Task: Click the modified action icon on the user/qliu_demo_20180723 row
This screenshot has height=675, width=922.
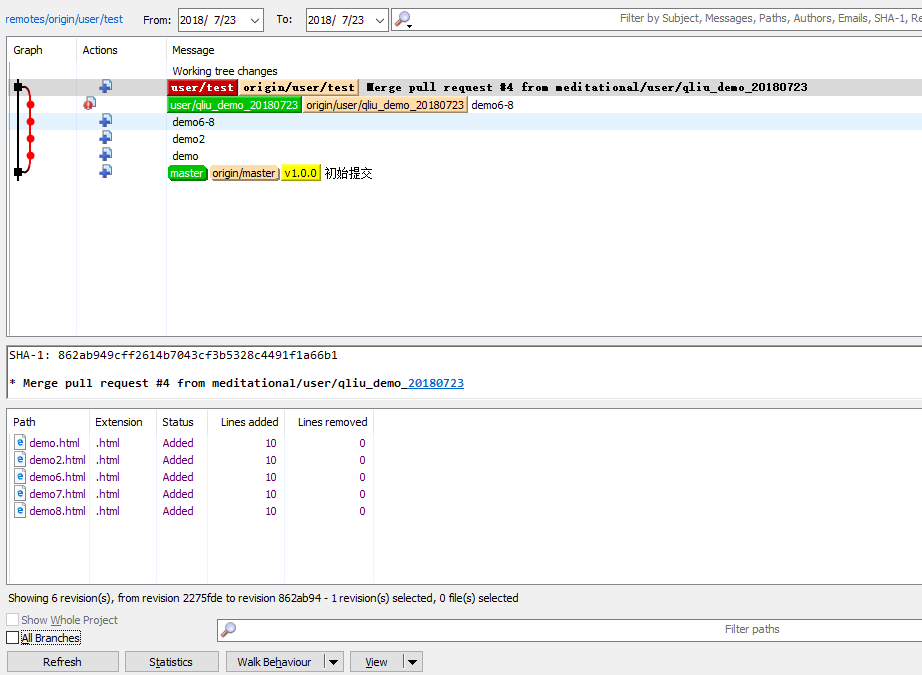Action: [90, 104]
